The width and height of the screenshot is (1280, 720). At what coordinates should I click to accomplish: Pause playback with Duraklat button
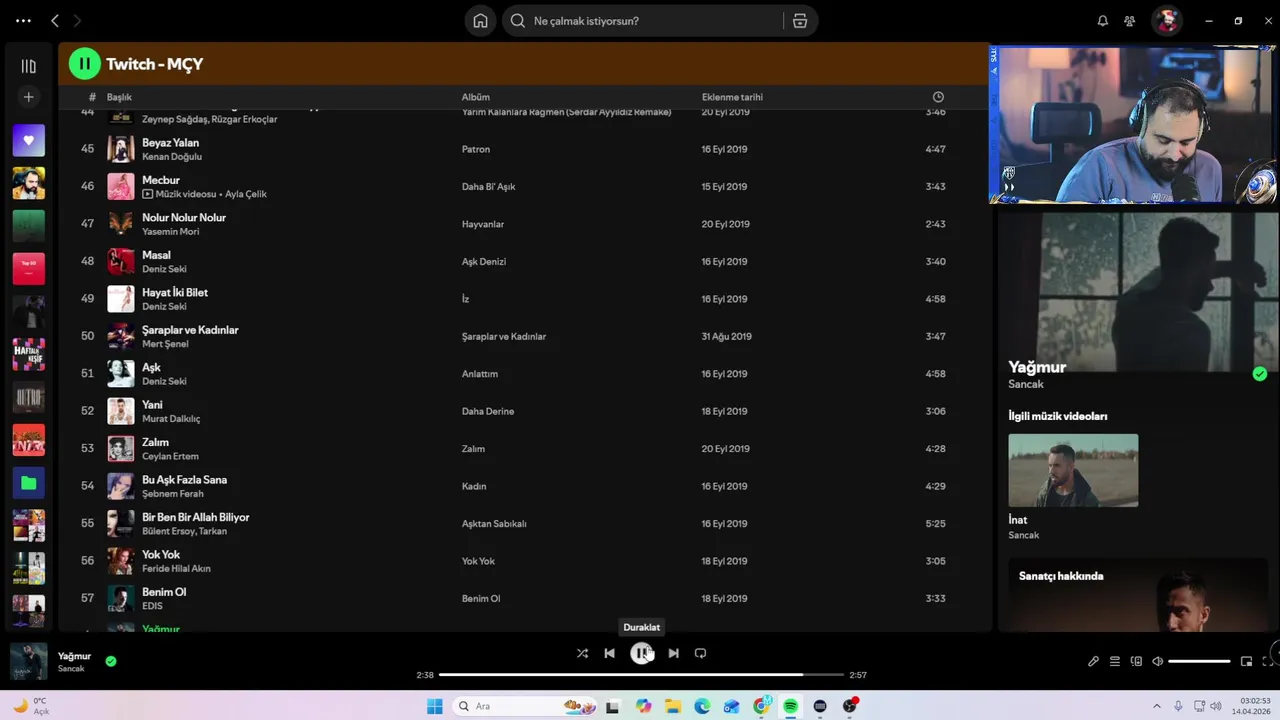(x=641, y=653)
